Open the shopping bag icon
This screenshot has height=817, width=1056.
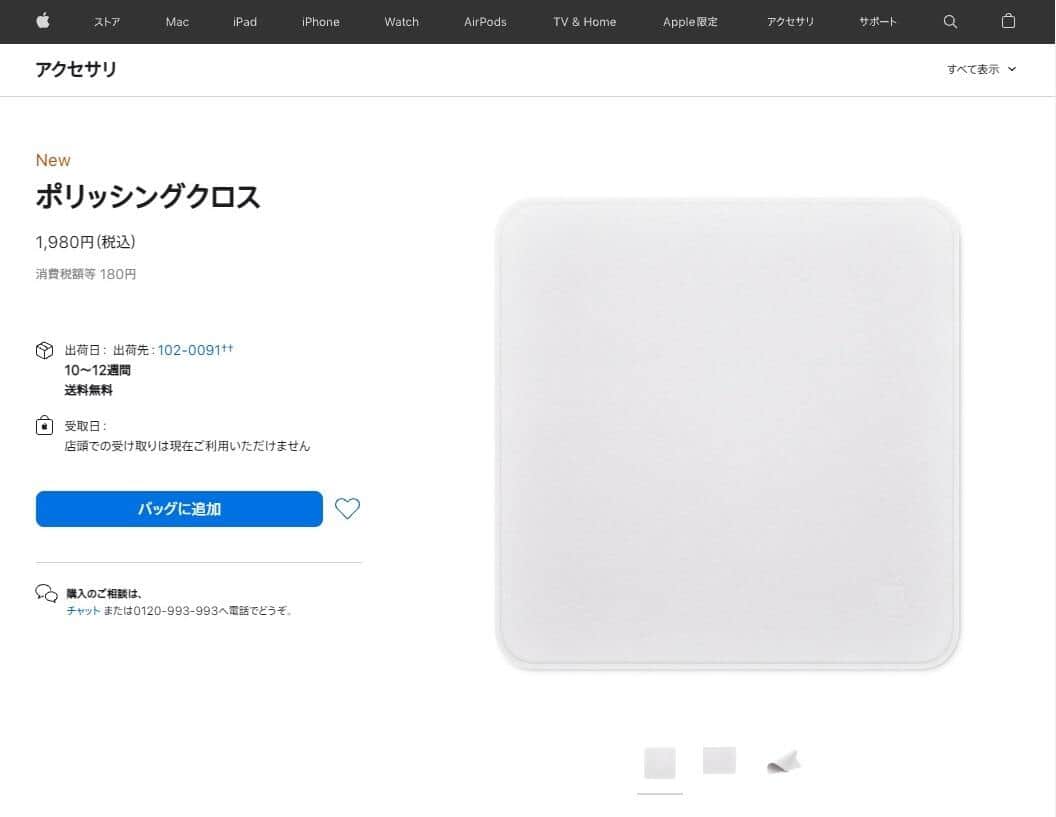click(x=1008, y=21)
